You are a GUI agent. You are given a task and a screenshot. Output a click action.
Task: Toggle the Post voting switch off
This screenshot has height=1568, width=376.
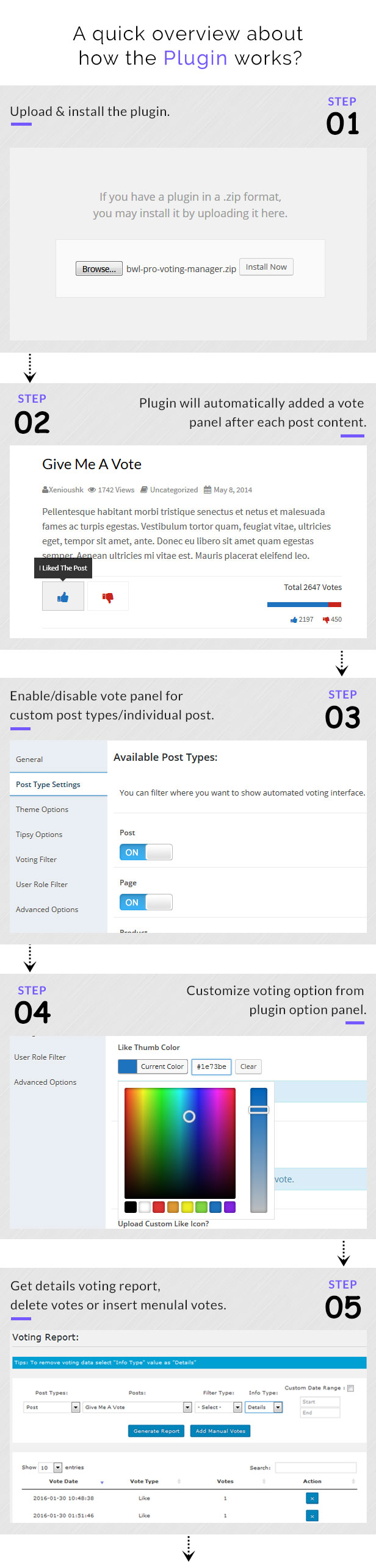(146, 852)
